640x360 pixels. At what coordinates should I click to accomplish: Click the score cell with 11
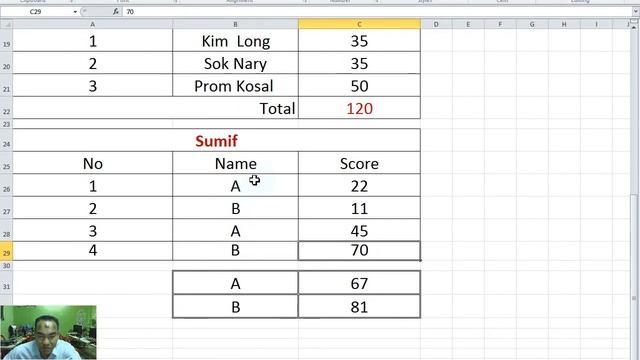359,208
